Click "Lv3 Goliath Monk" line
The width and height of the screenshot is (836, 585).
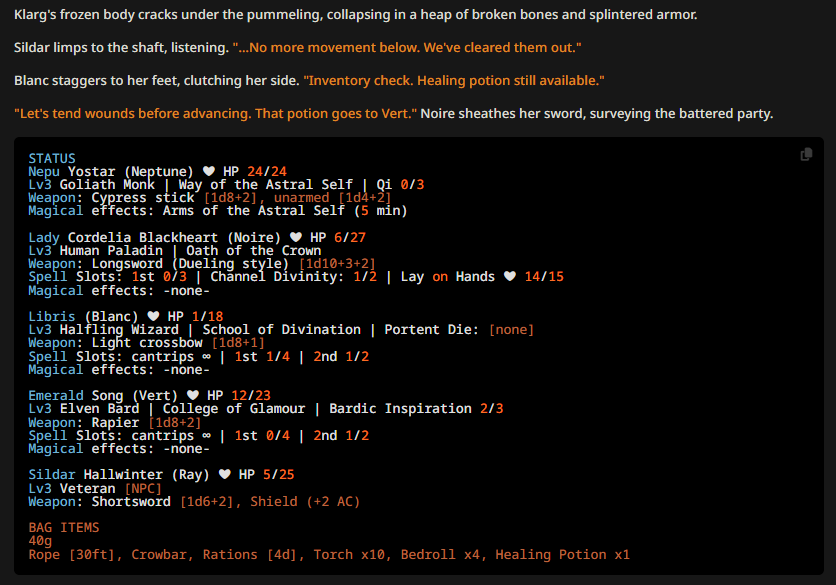92,185
